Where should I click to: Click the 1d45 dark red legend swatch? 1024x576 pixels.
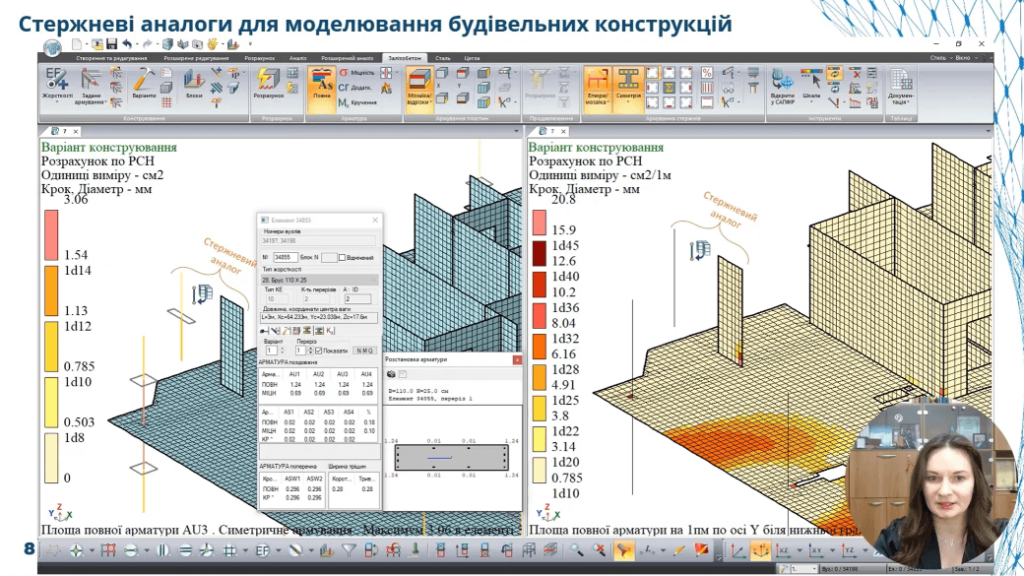coord(539,253)
